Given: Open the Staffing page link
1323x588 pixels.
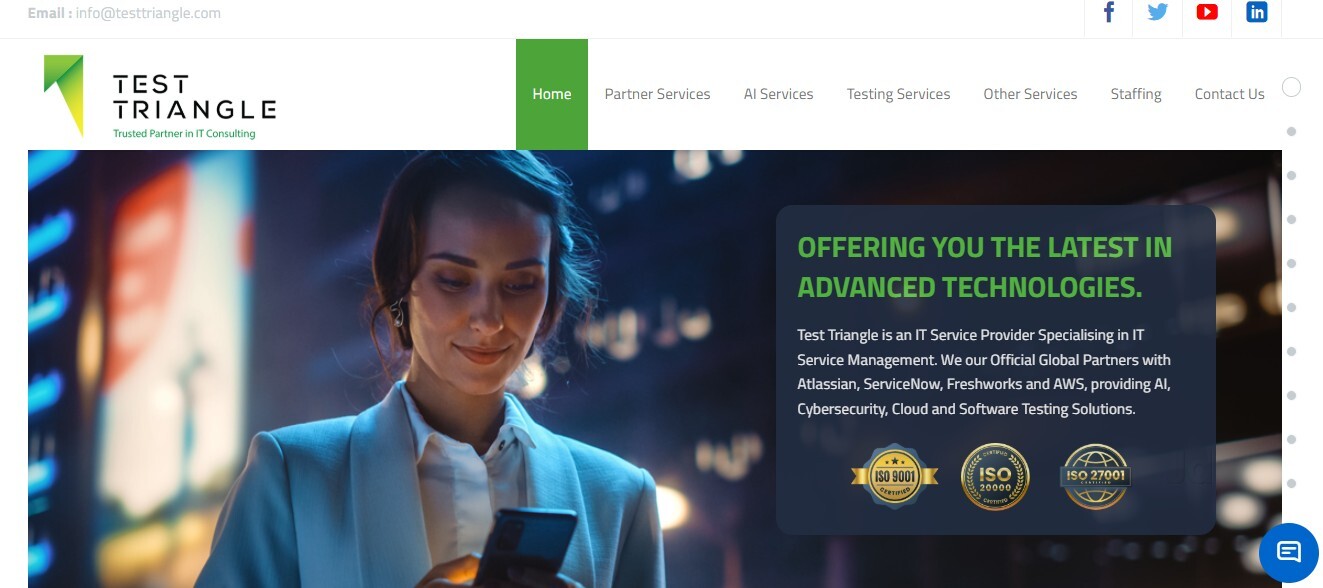Looking at the screenshot, I should [1136, 94].
